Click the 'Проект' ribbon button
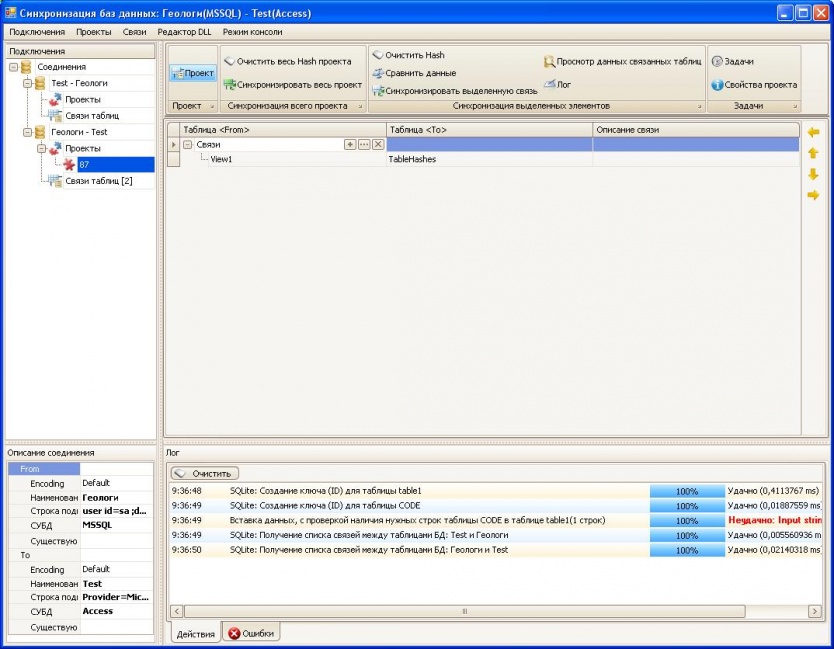 pos(193,73)
